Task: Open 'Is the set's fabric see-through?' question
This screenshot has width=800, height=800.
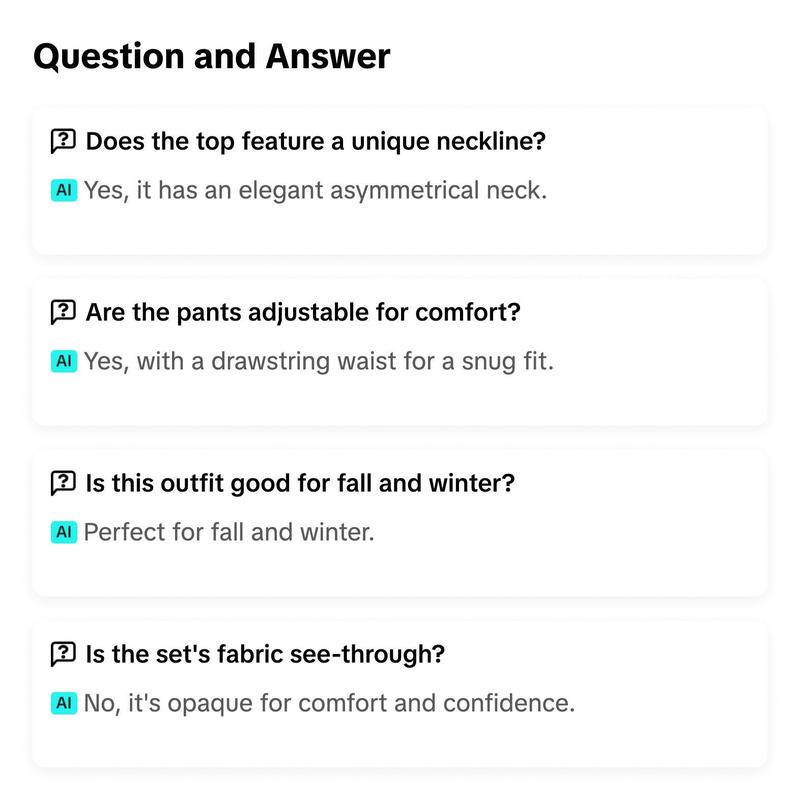Action: pos(265,654)
